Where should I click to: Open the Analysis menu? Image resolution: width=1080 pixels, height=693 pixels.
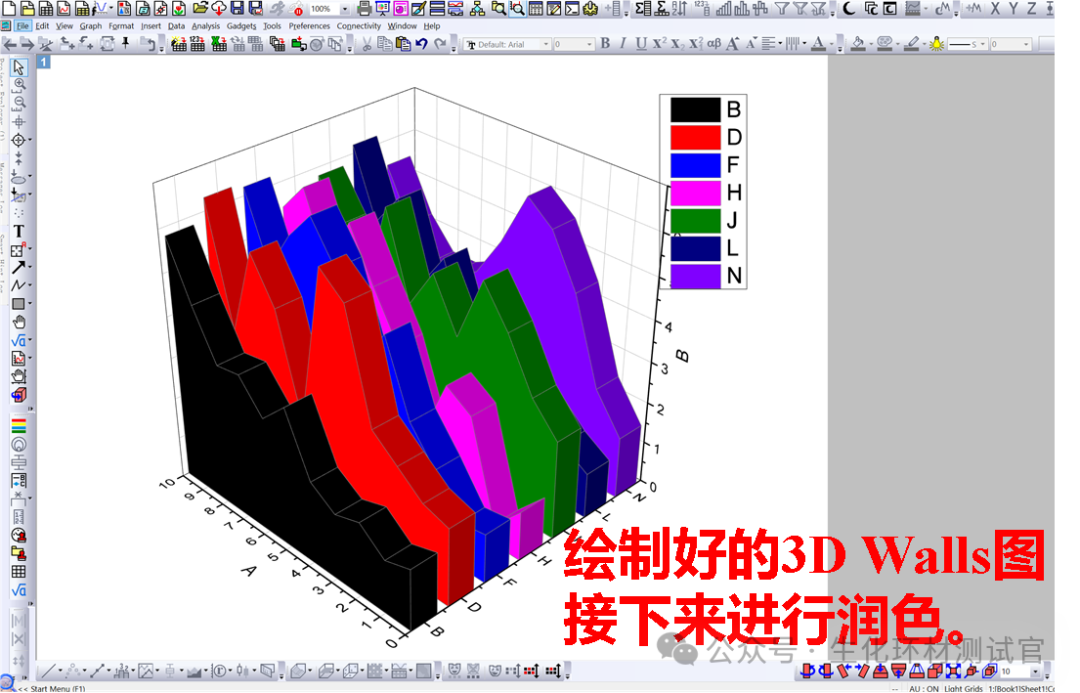tap(206, 26)
